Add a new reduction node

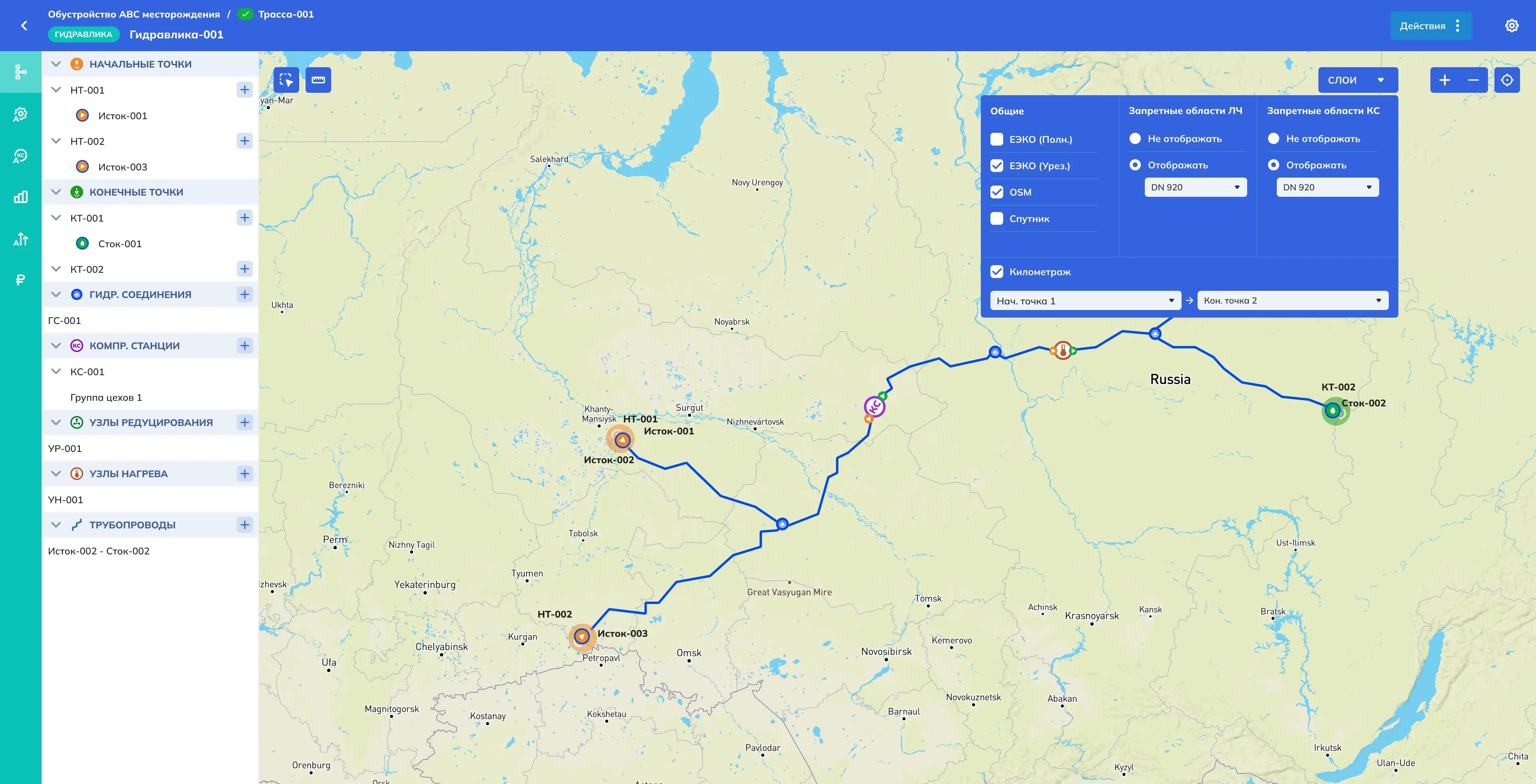tap(244, 423)
